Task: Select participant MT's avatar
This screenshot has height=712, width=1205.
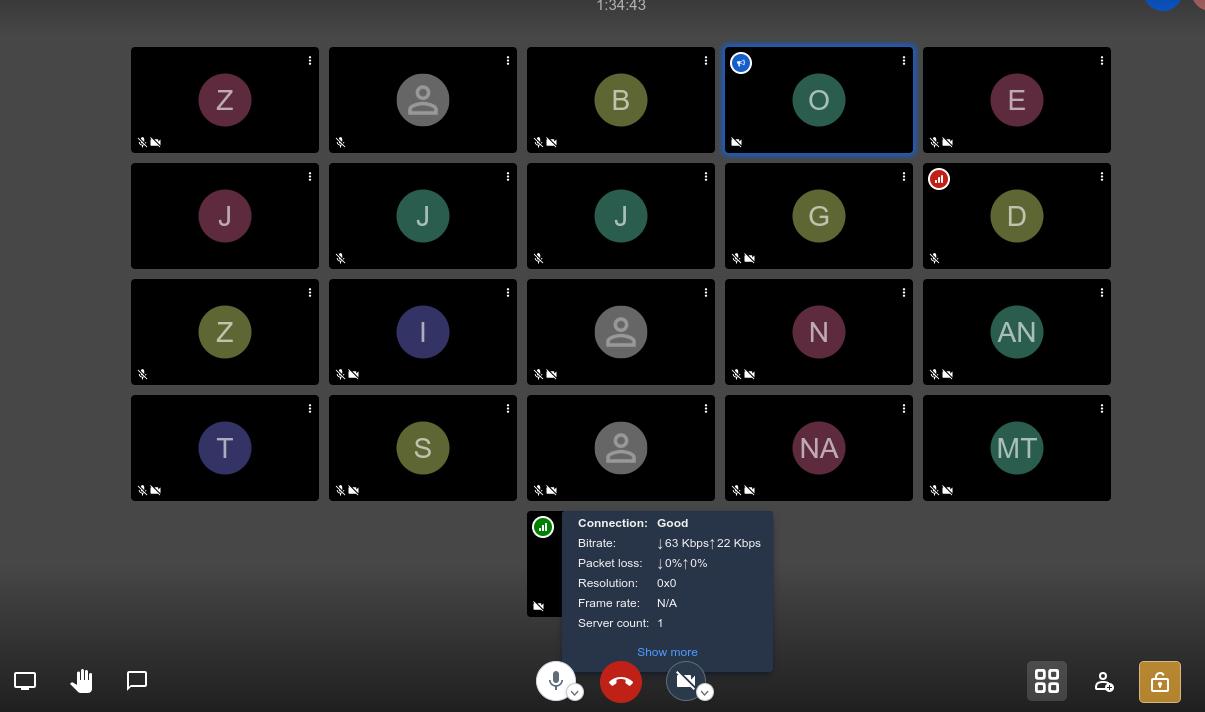Action: [1017, 448]
